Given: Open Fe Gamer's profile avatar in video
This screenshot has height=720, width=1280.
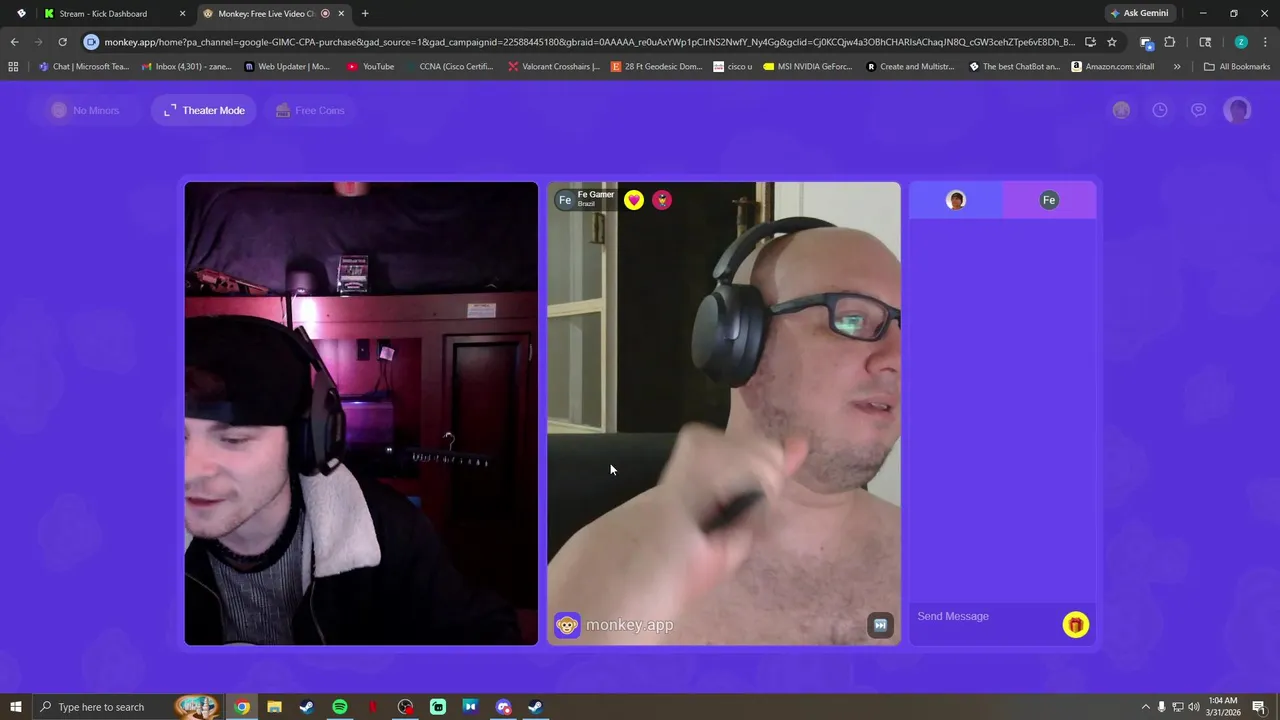Looking at the screenshot, I should coord(565,200).
